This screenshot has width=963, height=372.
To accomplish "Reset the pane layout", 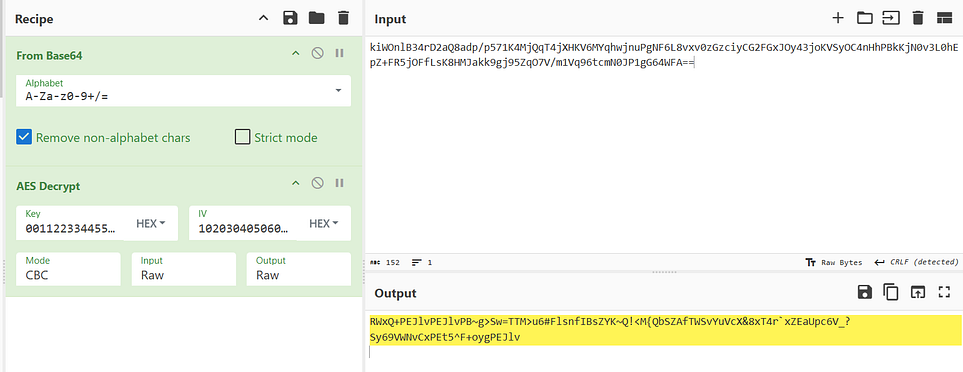I will pyautogui.click(x=944, y=18).
